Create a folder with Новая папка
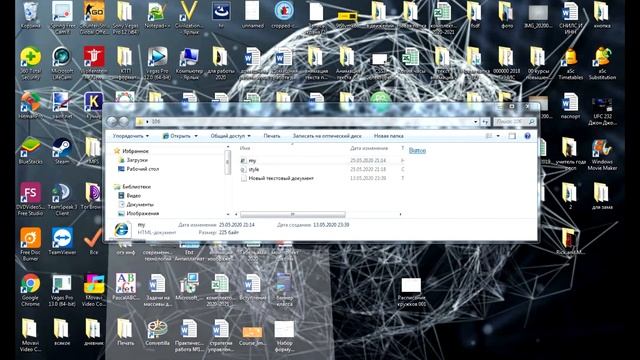Screen dimensions: 640x360 [x=389, y=136]
